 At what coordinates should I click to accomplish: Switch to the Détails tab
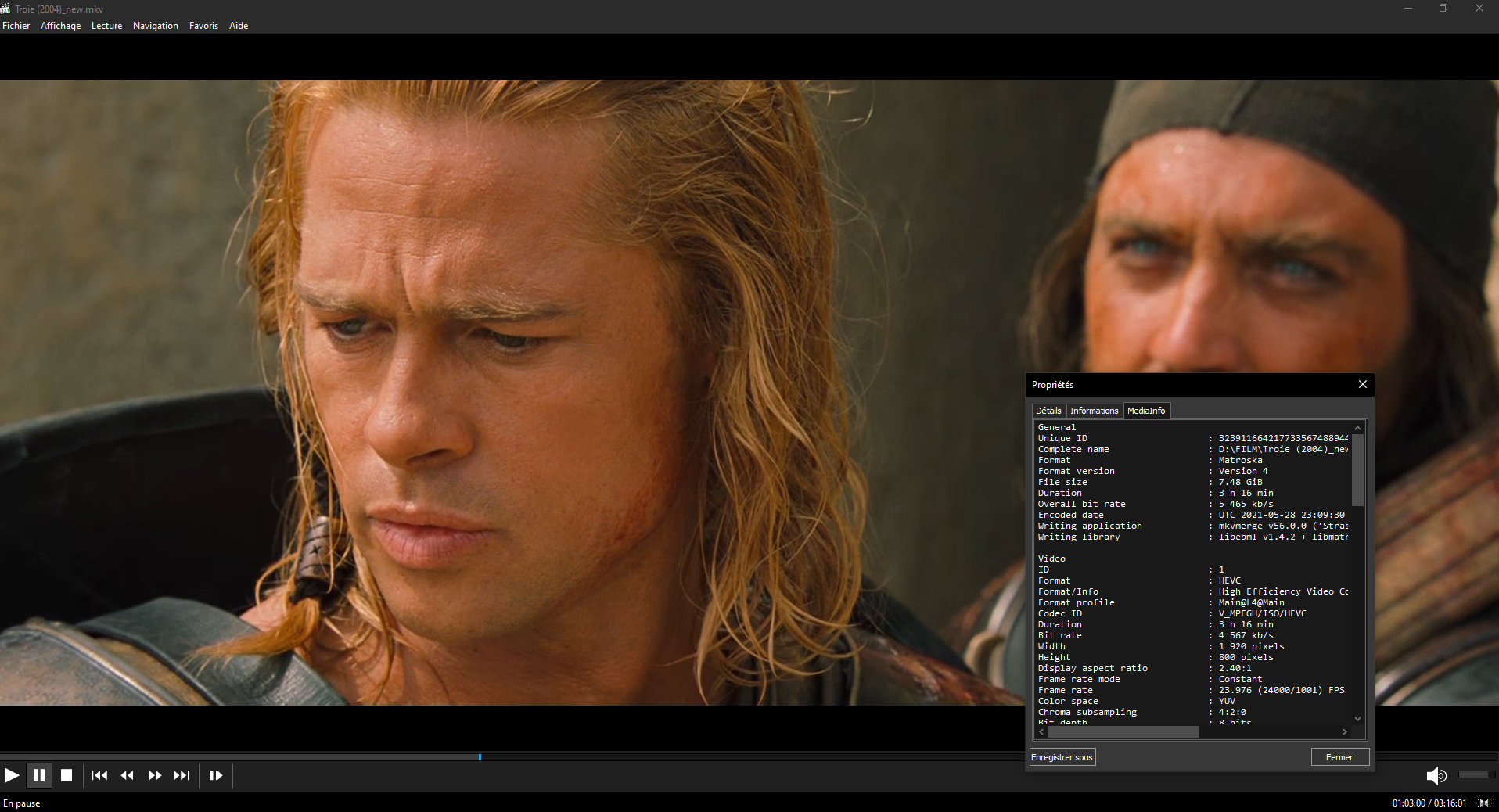(1048, 411)
